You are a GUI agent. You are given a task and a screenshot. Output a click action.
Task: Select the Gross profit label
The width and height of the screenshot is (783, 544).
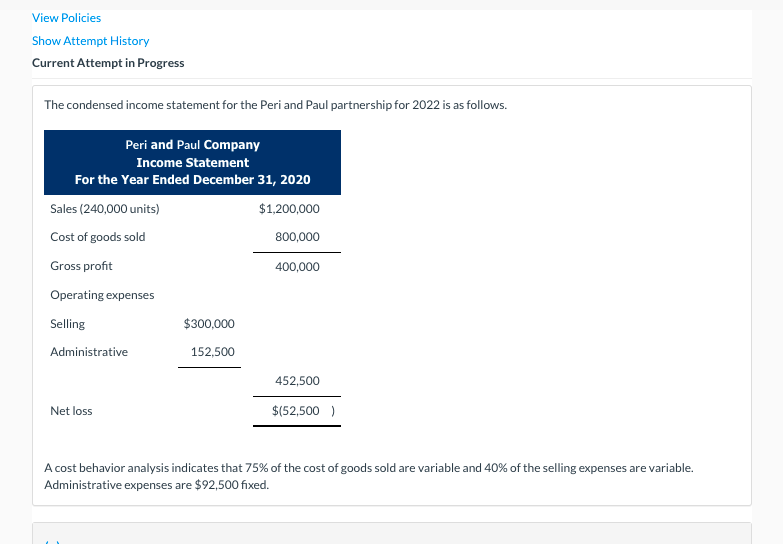[81, 266]
